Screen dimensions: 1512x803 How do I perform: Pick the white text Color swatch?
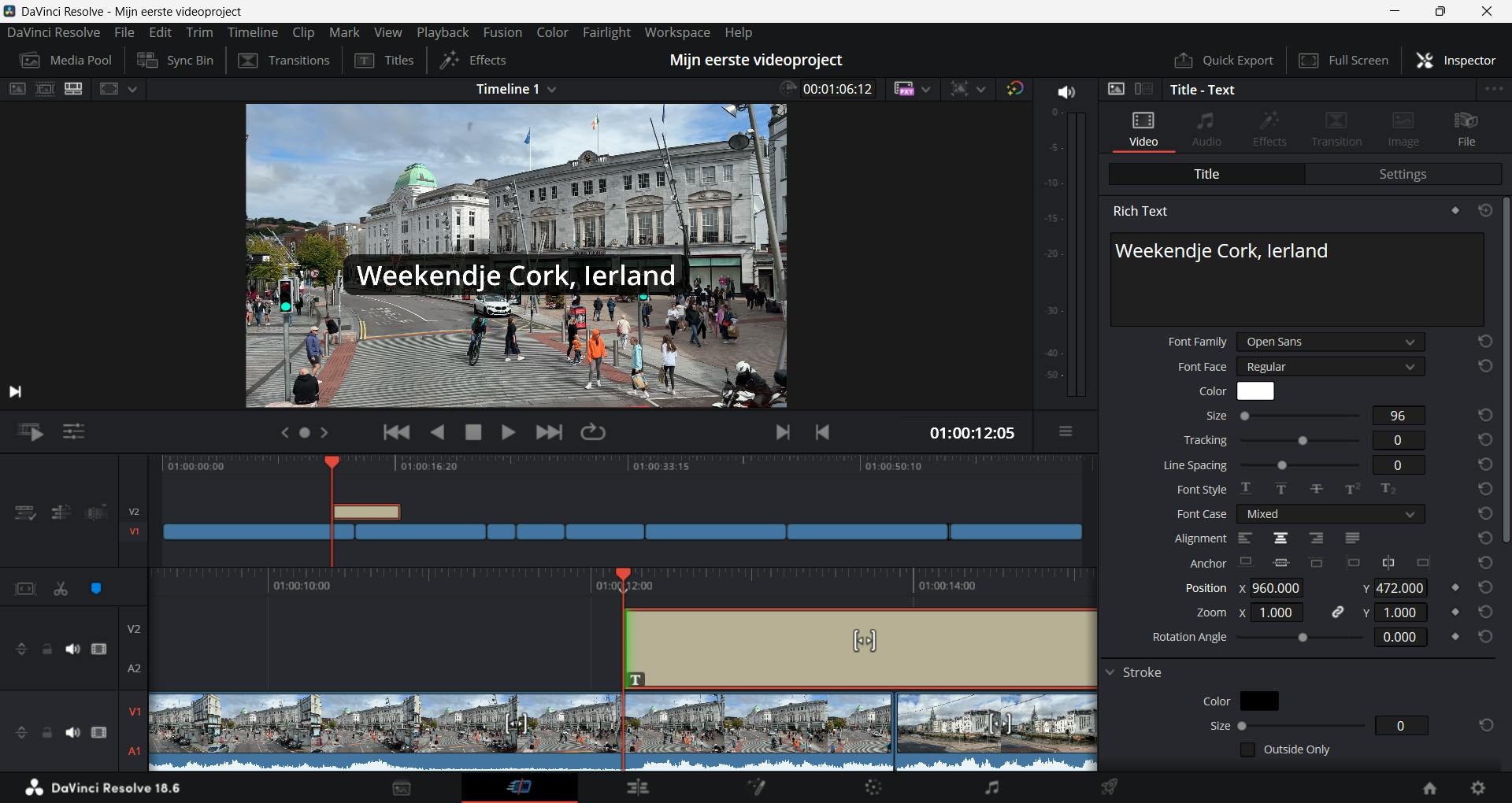click(x=1255, y=391)
